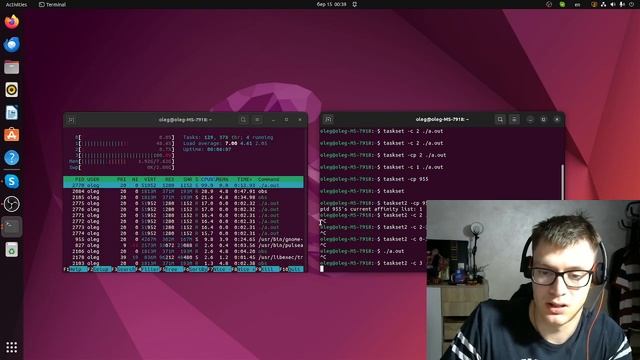
Task: Click the search icon in taskset terminal
Action: pyautogui.click(x=500, y=119)
